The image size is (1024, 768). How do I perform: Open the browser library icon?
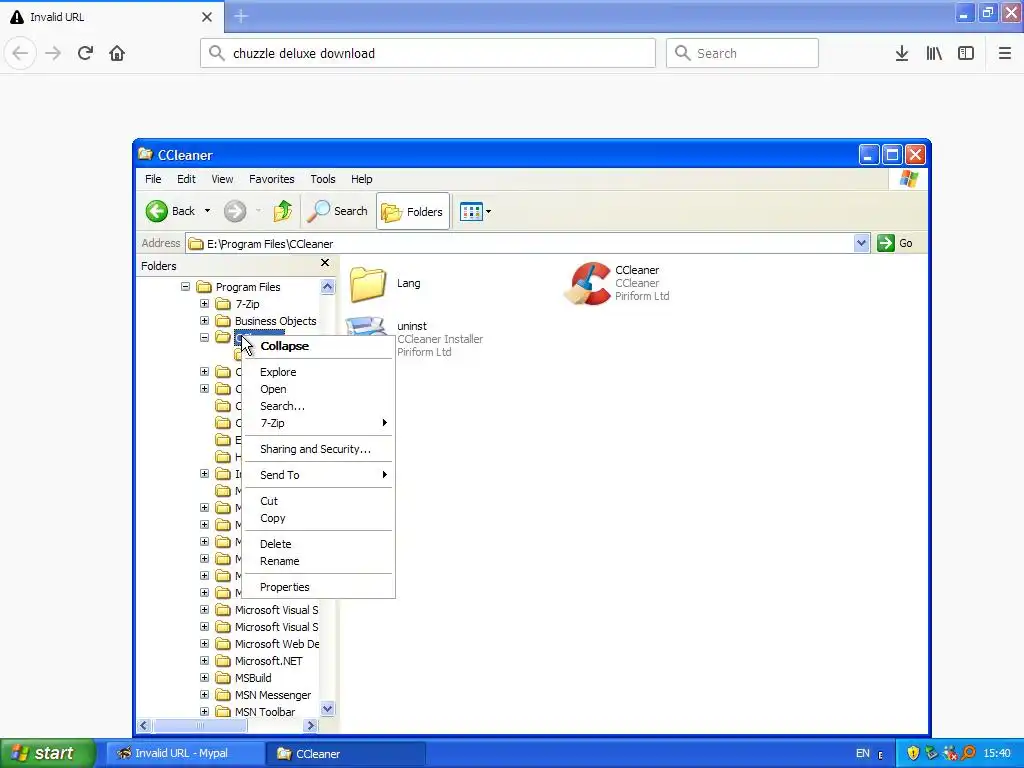coord(934,53)
